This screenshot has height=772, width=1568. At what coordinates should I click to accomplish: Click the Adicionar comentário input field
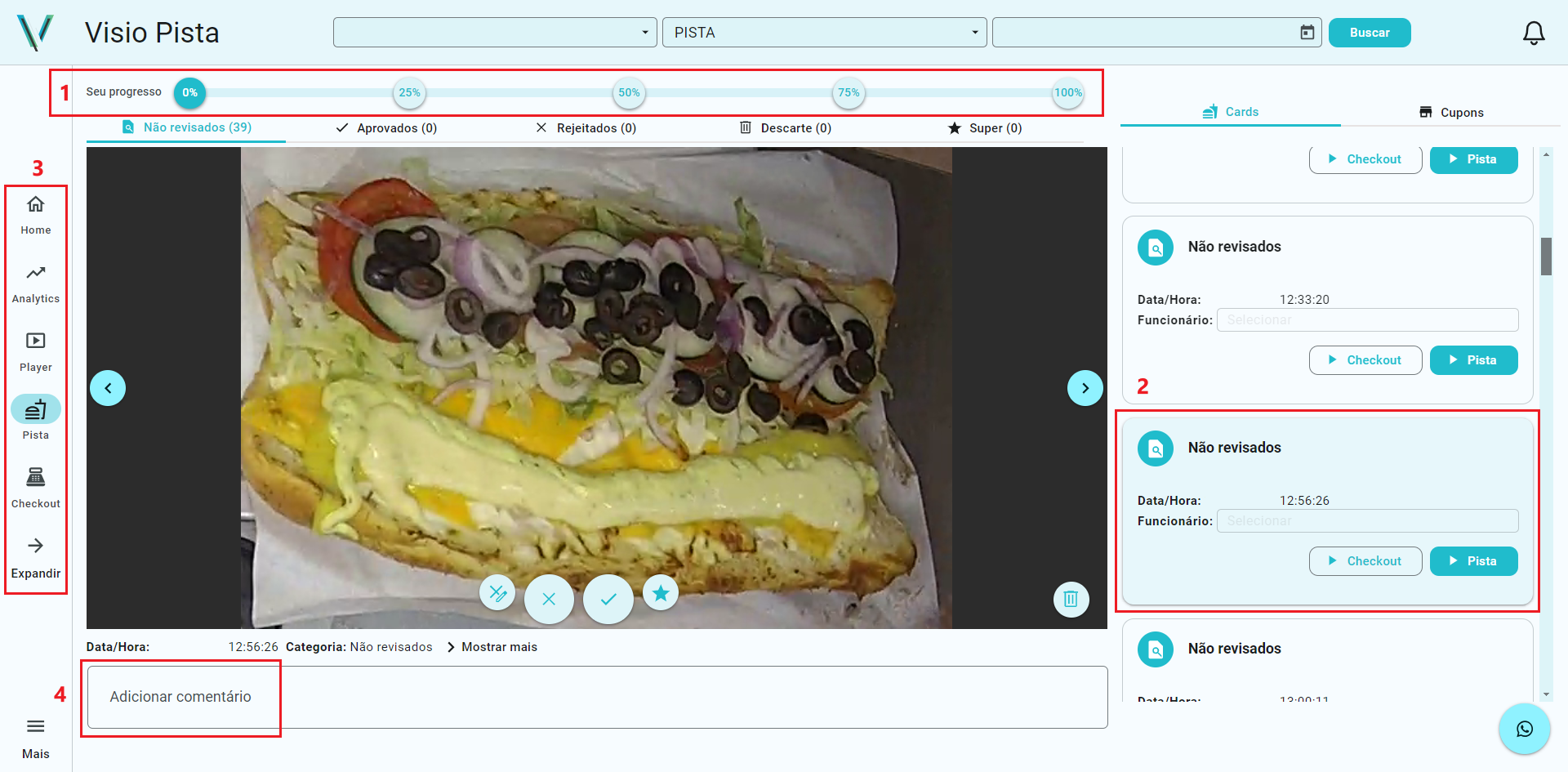[x=596, y=697]
